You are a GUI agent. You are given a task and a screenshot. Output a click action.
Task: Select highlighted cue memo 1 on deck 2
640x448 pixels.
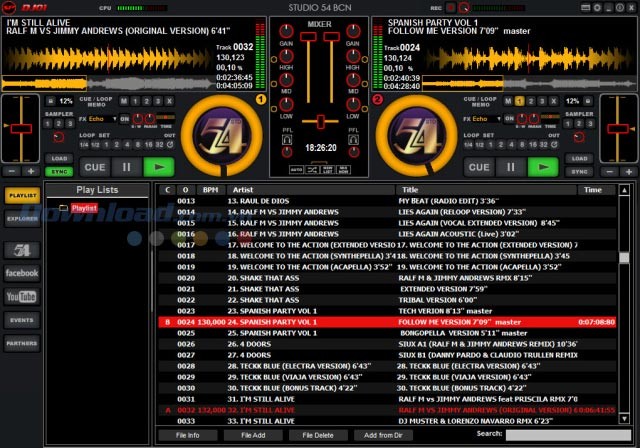click(519, 101)
